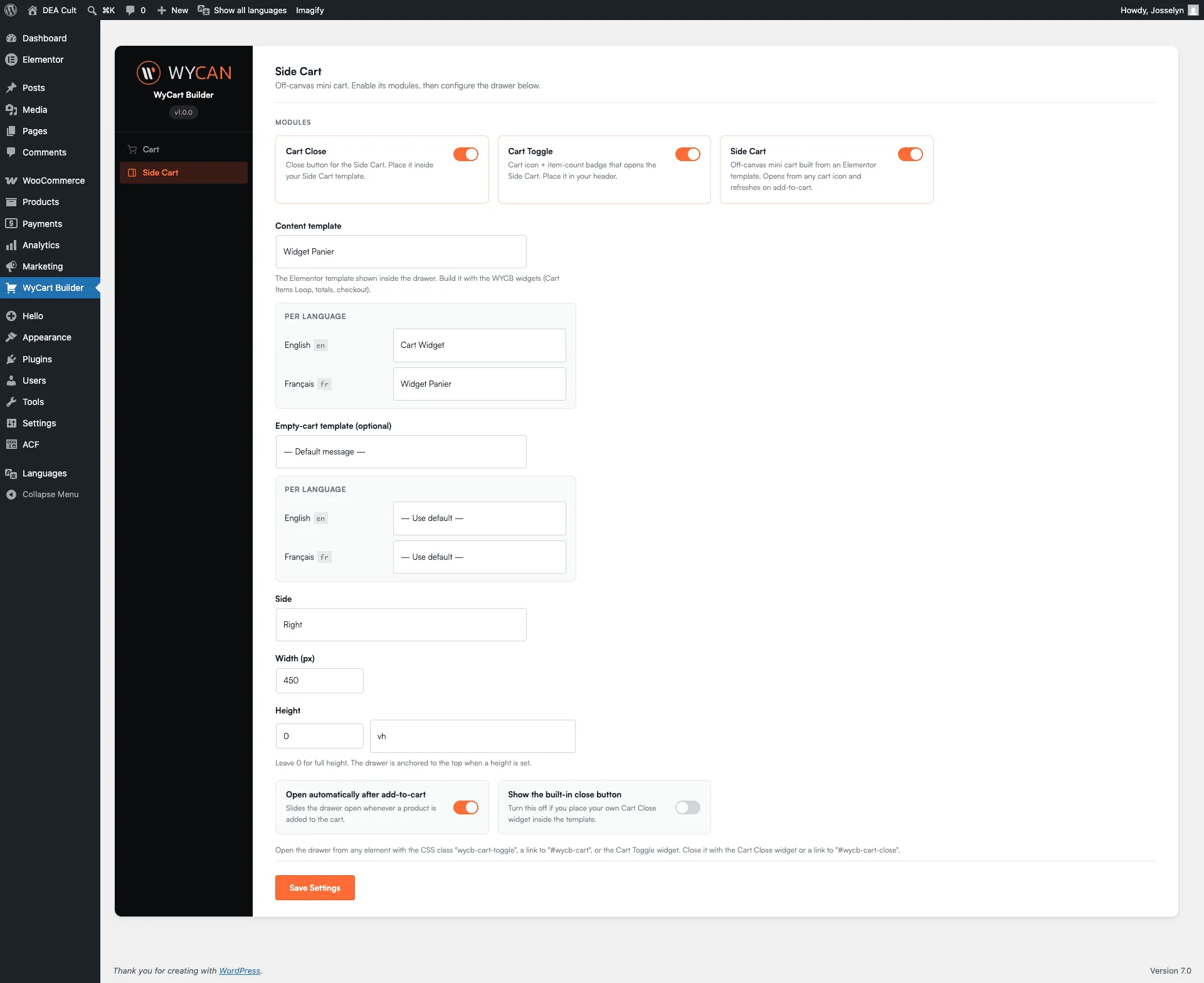Open search magnifier in admin bar

pos(92,10)
